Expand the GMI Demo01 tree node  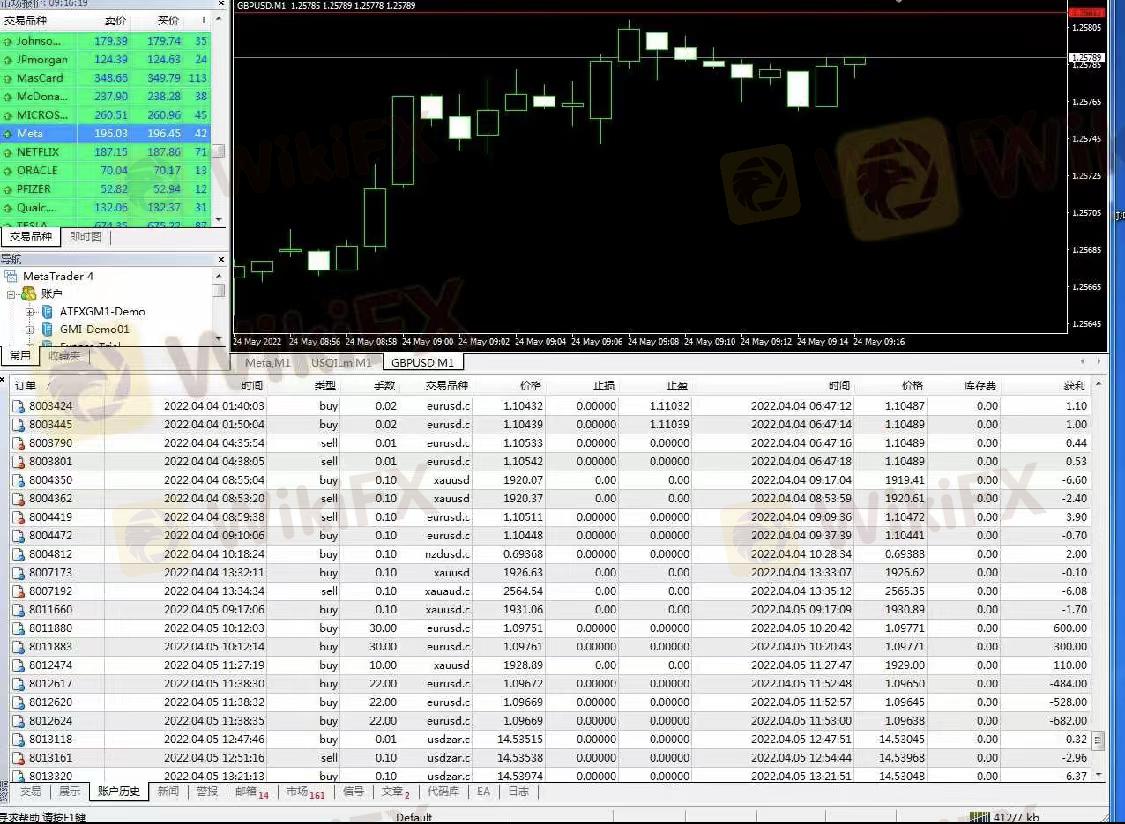point(30,329)
